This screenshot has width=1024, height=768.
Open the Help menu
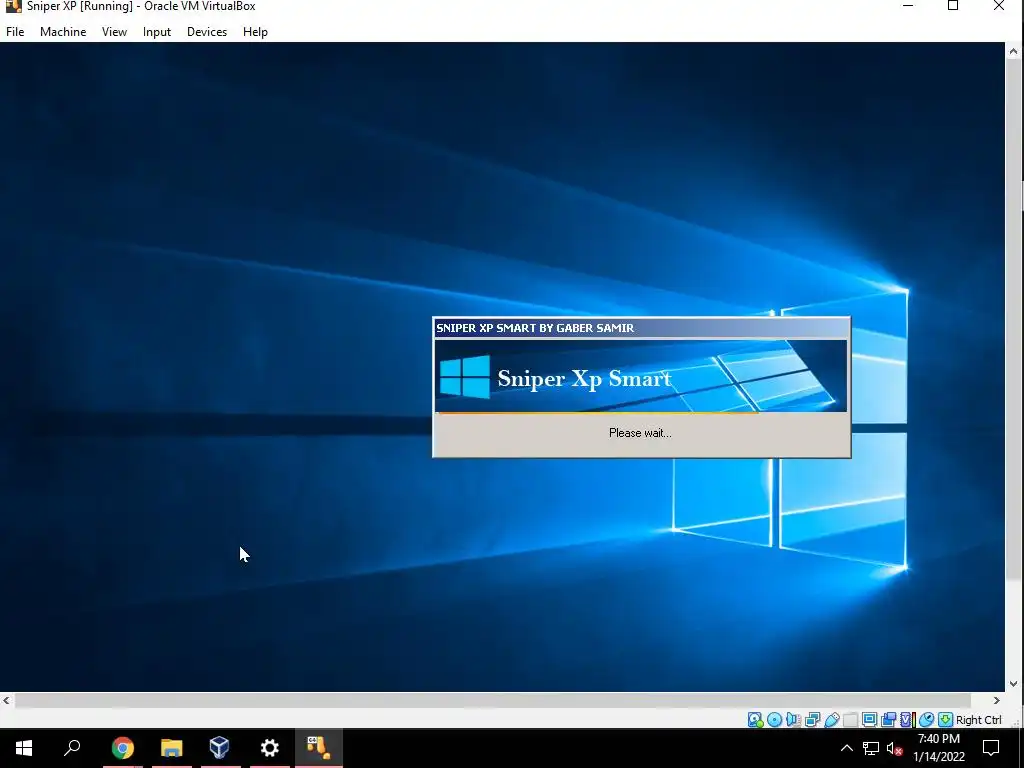[x=255, y=31]
